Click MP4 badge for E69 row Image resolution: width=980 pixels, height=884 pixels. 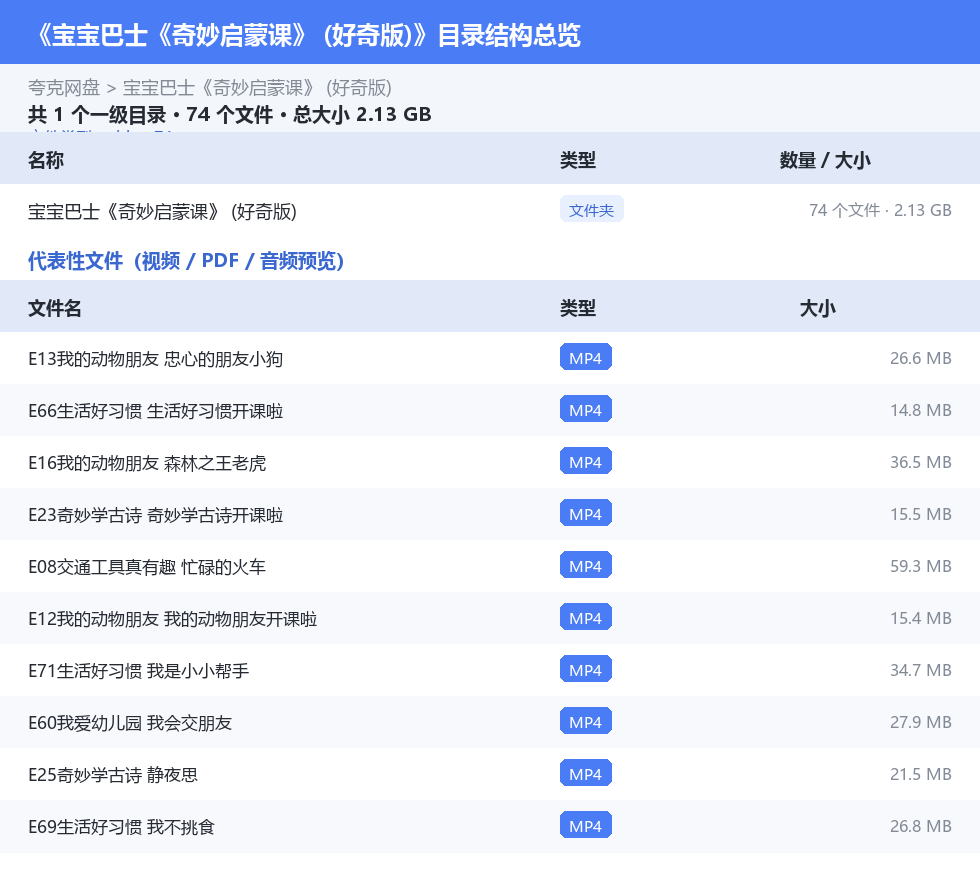coord(586,825)
